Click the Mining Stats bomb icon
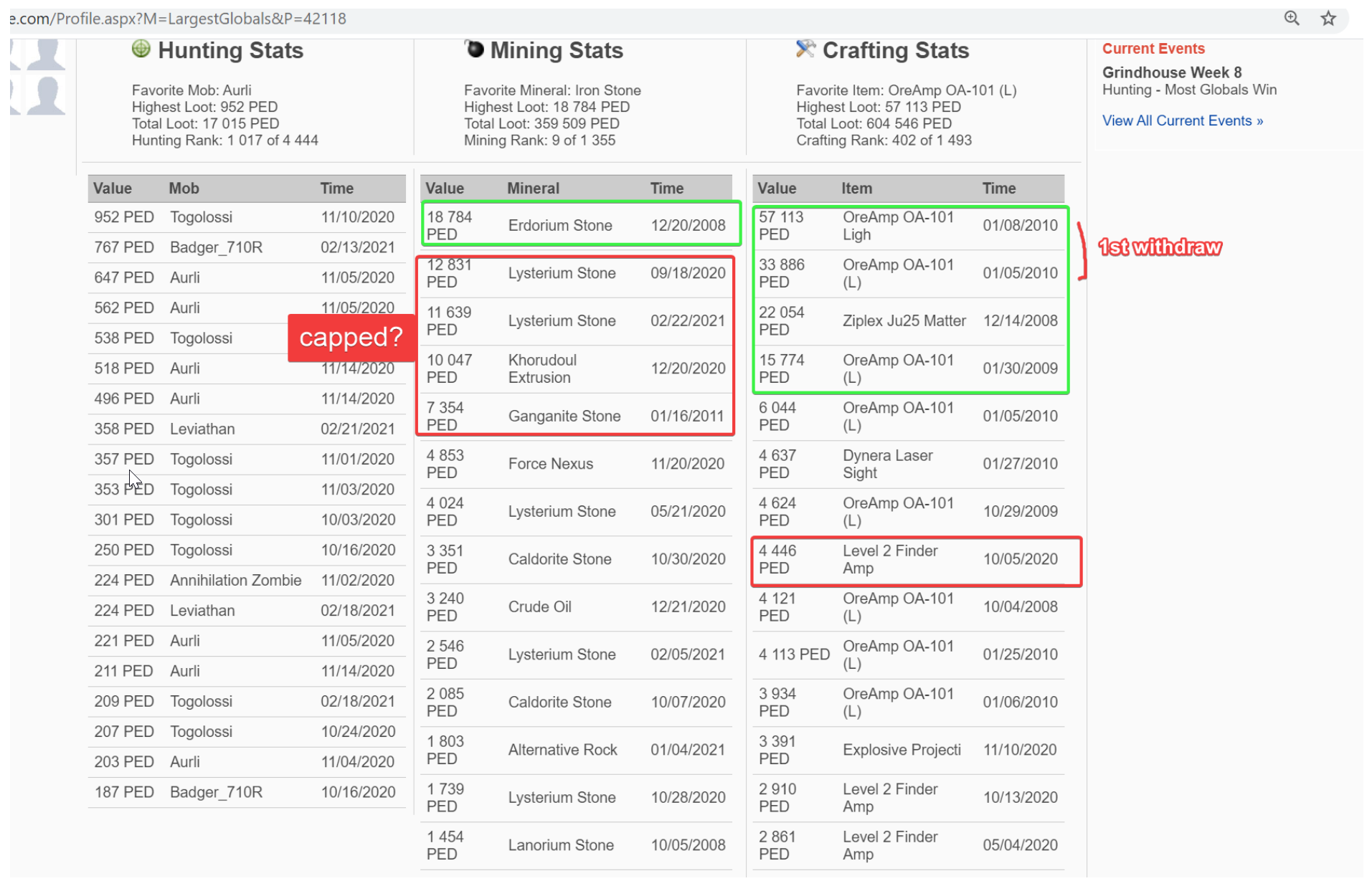This screenshot has height=881, width=1372. pyautogui.click(x=474, y=49)
